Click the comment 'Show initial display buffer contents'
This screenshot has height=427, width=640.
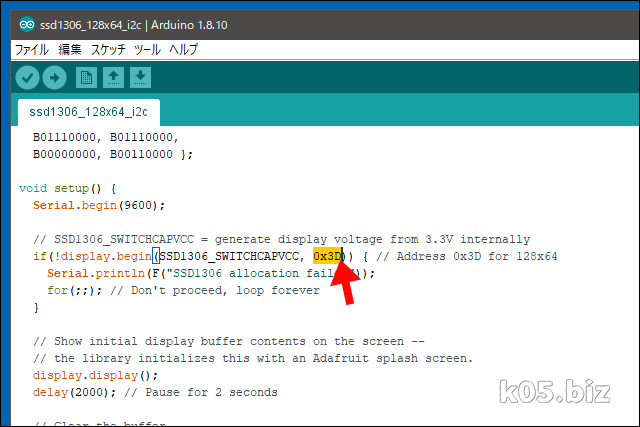[229, 341]
